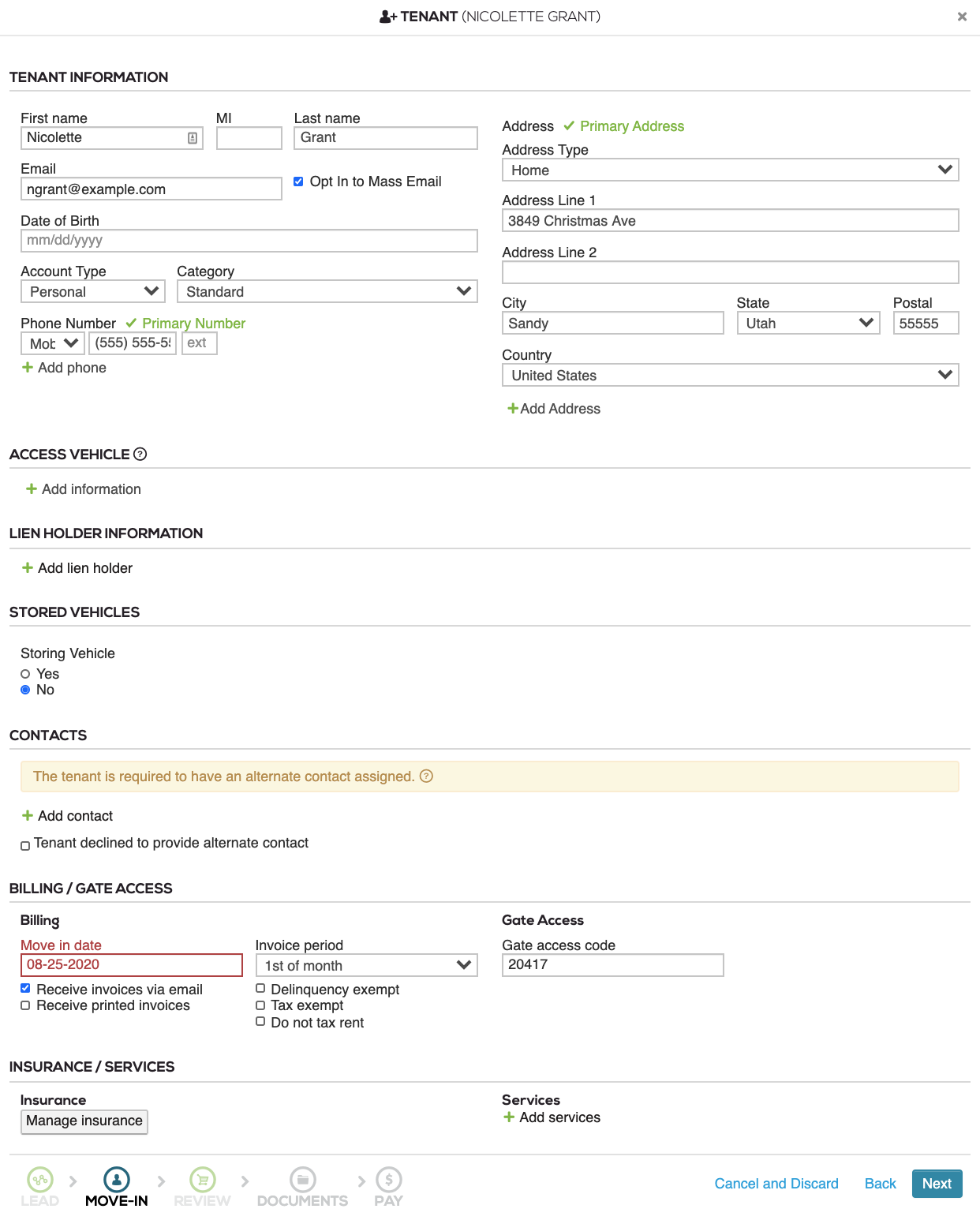Expand the Invoice period dropdown
The image size is (980, 1220).
pos(365,964)
